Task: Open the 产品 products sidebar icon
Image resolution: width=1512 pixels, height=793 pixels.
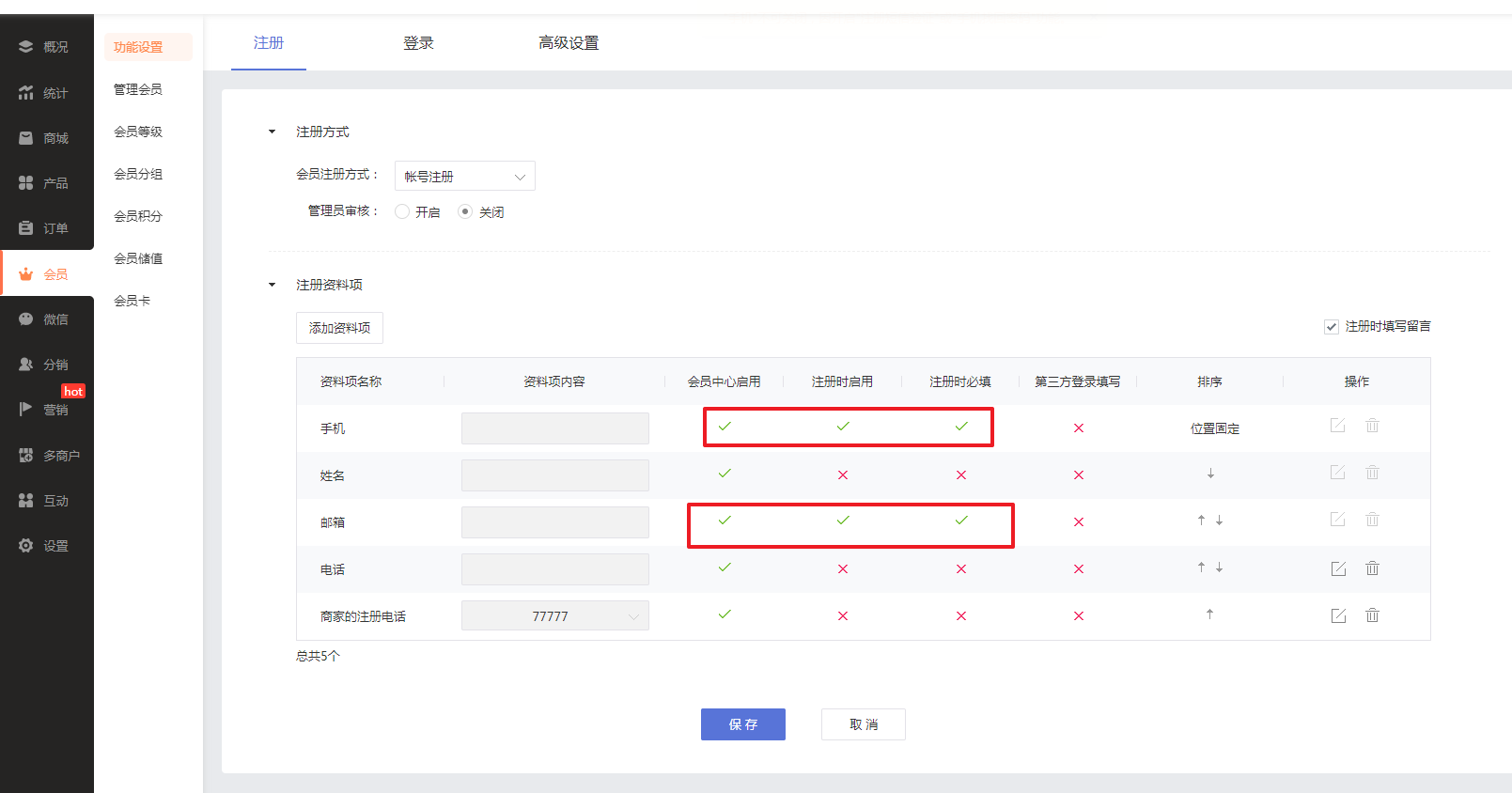Action: click(25, 182)
